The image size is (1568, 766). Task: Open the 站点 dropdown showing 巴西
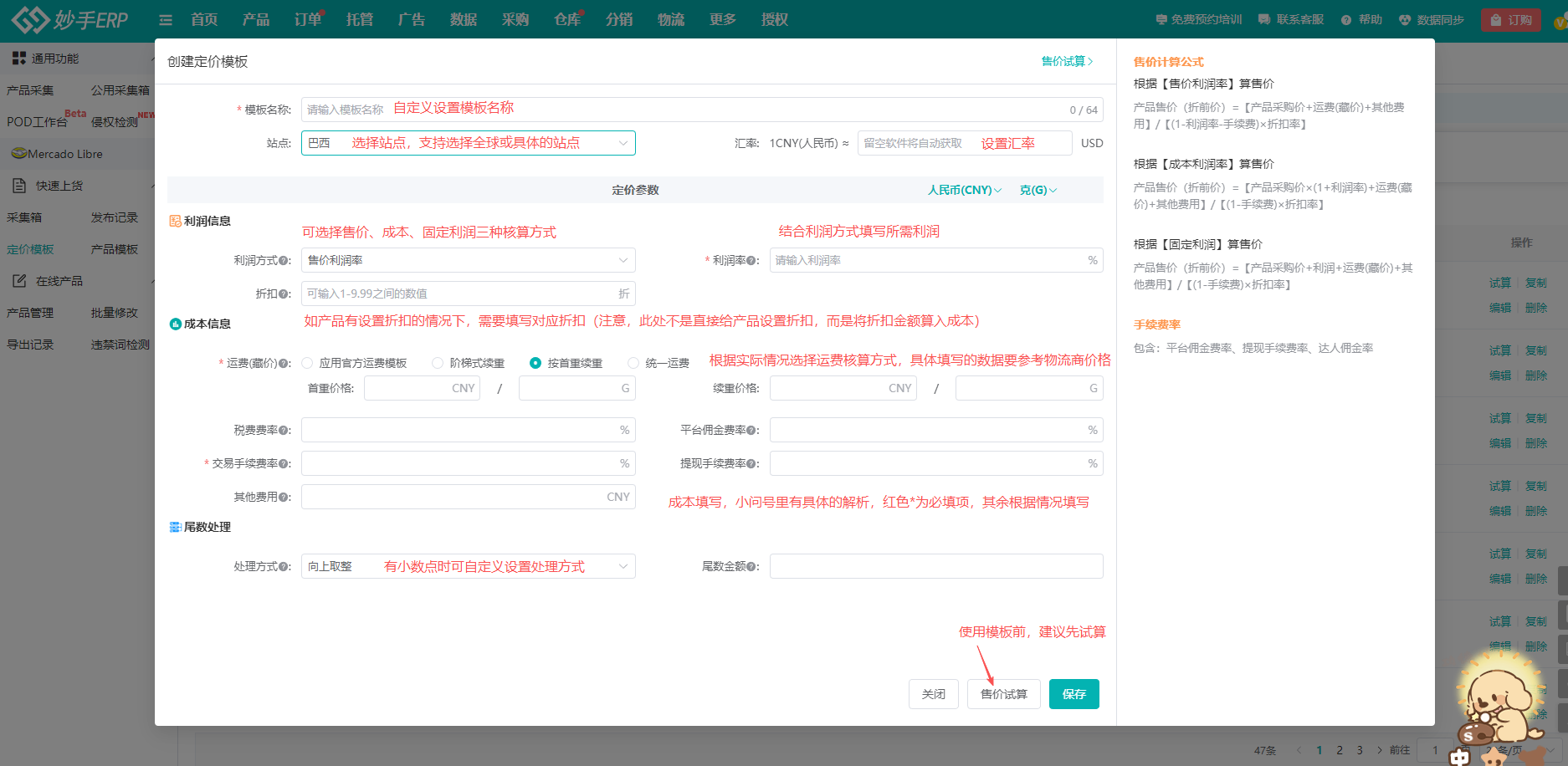pyautogui.click(x=468, y=143)
